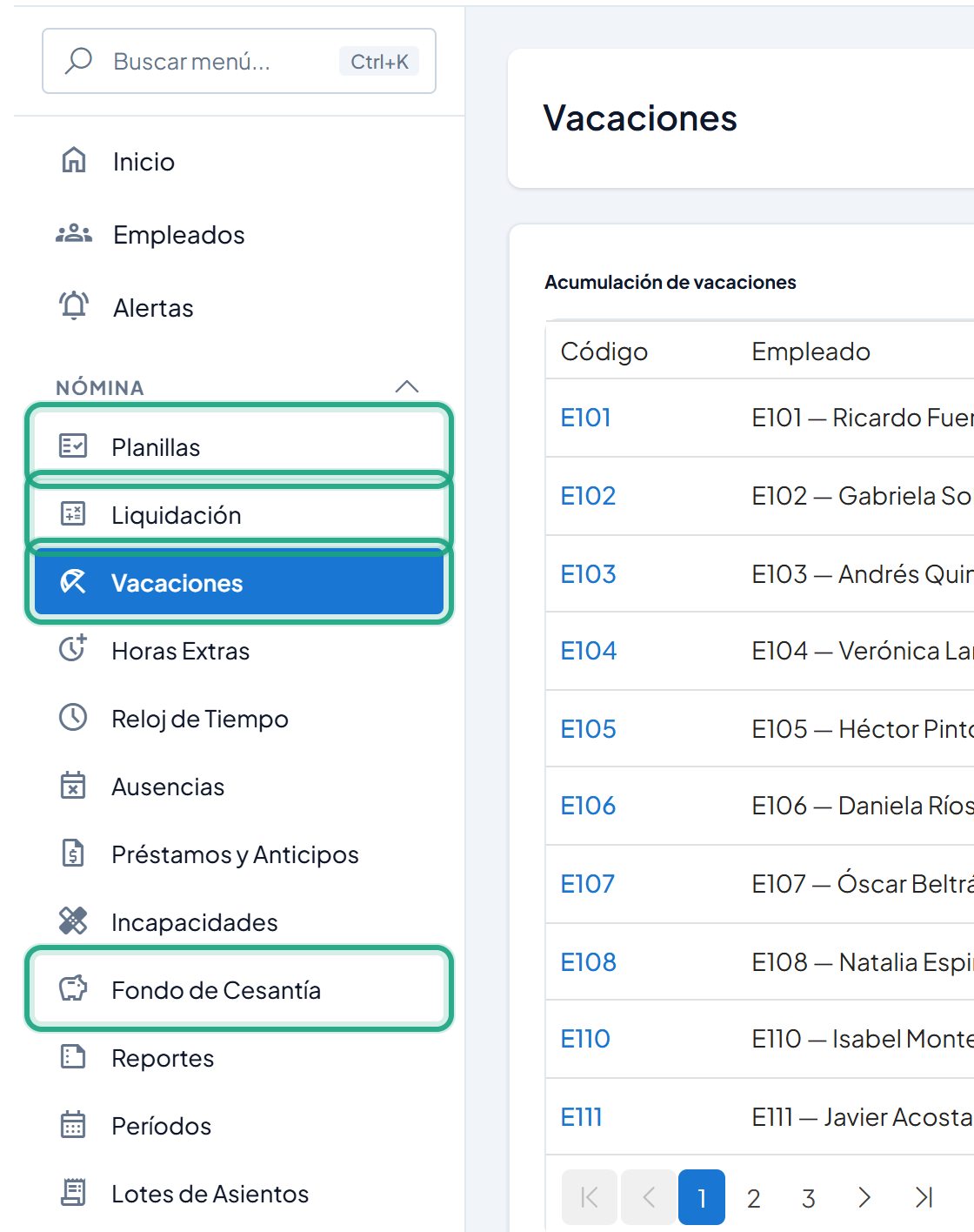Click the search magnifier icon
Viewport: 974px width, 1232px height.
[x=78, y=61]
